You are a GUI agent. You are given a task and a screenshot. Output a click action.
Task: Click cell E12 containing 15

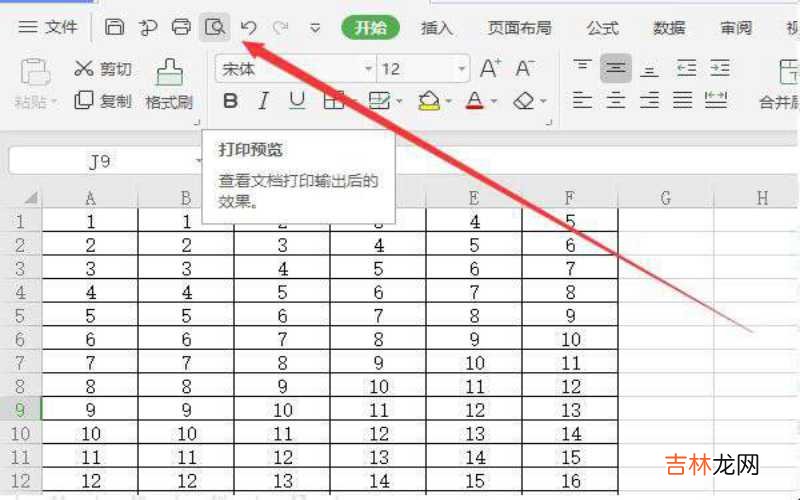474,481
